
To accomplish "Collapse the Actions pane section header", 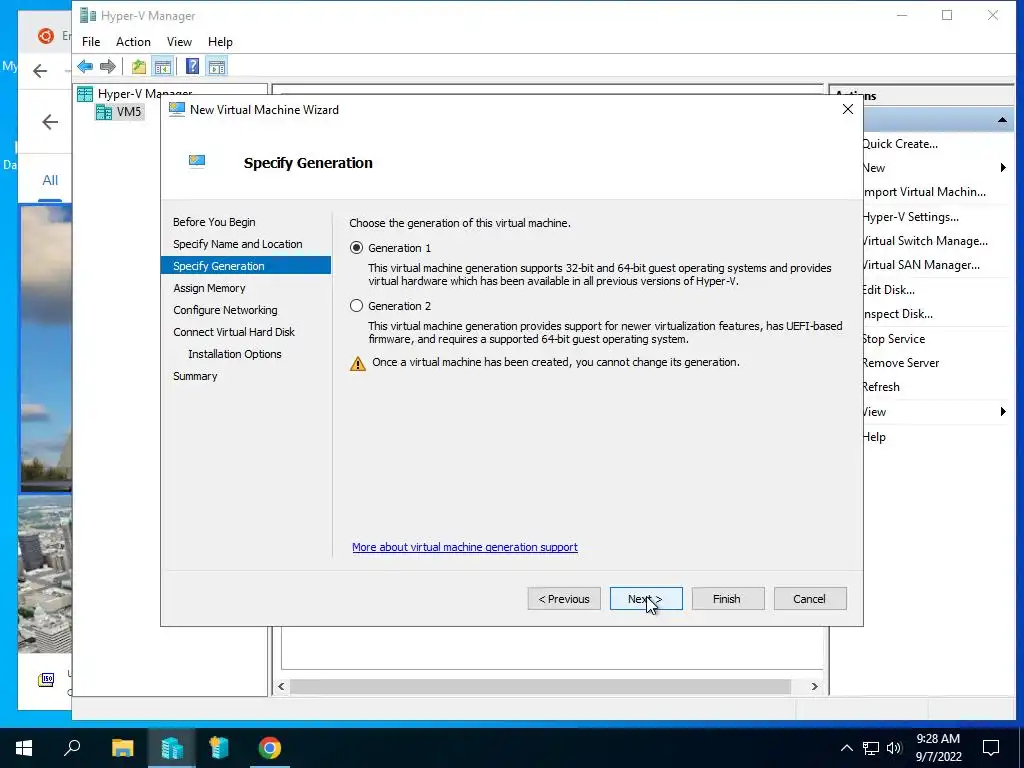I will [x=1002, y=120].
